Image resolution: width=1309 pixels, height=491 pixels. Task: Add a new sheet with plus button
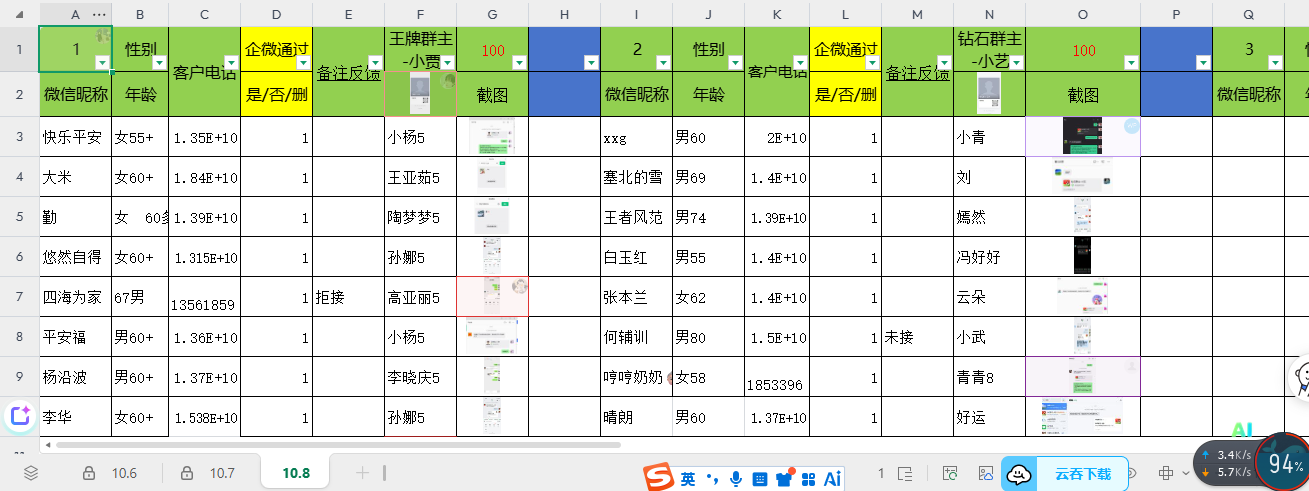[x=362, y=473]
